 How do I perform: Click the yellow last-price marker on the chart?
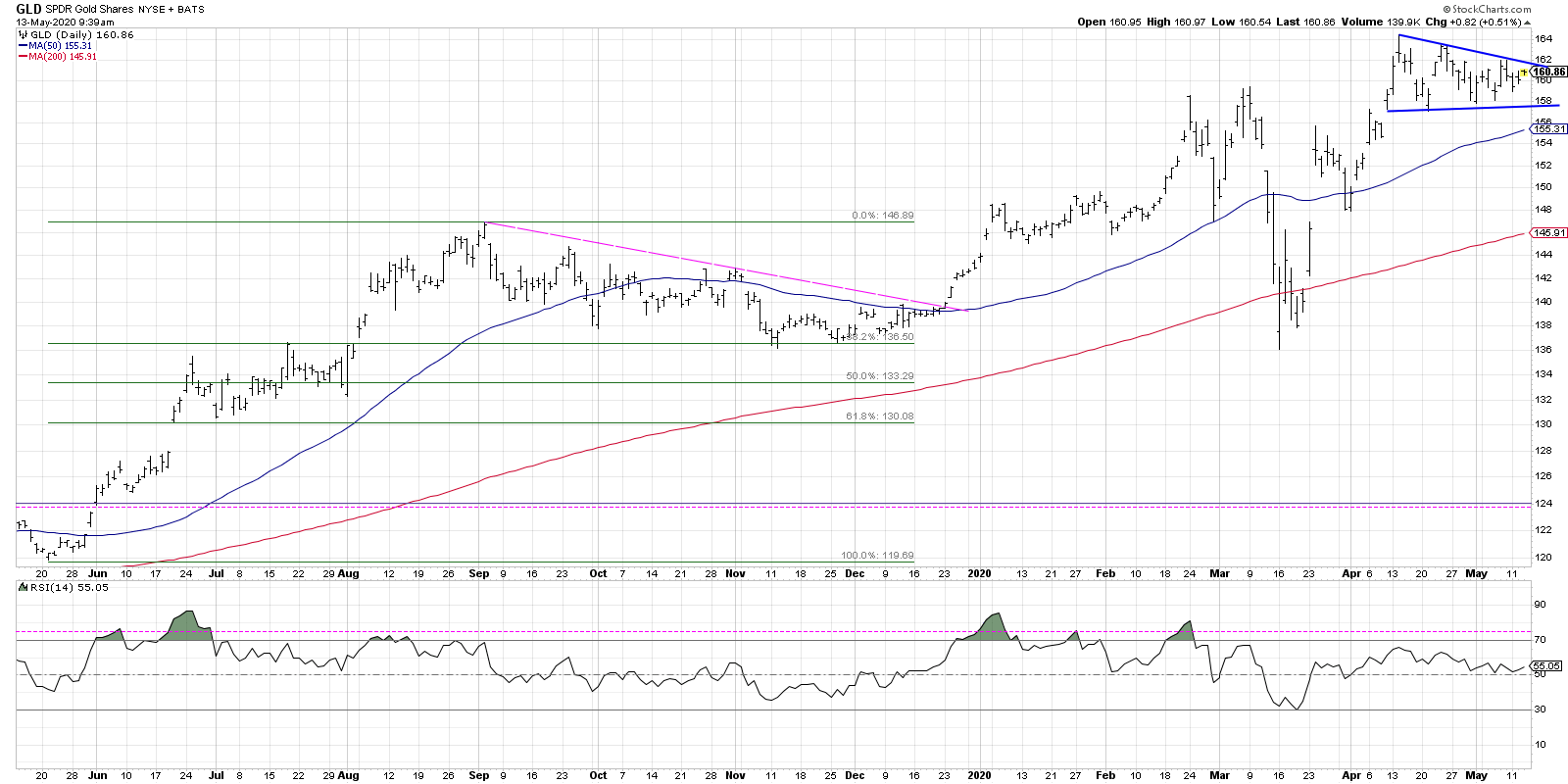click(x=1524, y=73)
